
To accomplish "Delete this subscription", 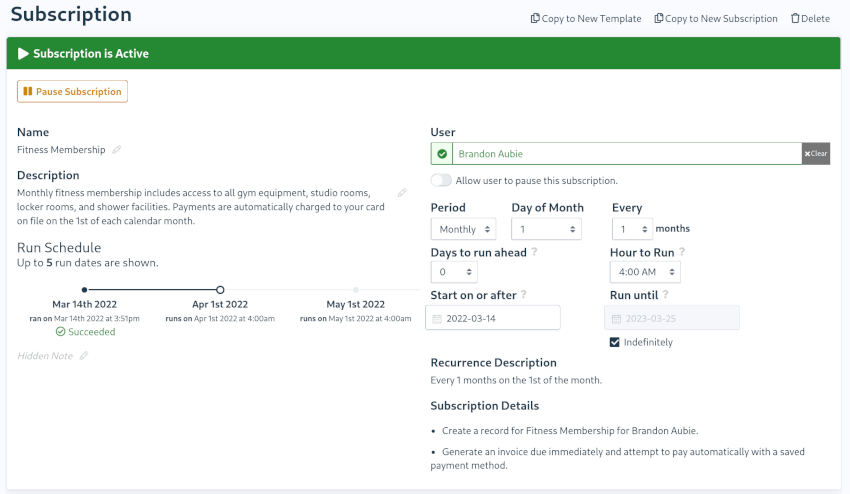I will pos(810,18).
